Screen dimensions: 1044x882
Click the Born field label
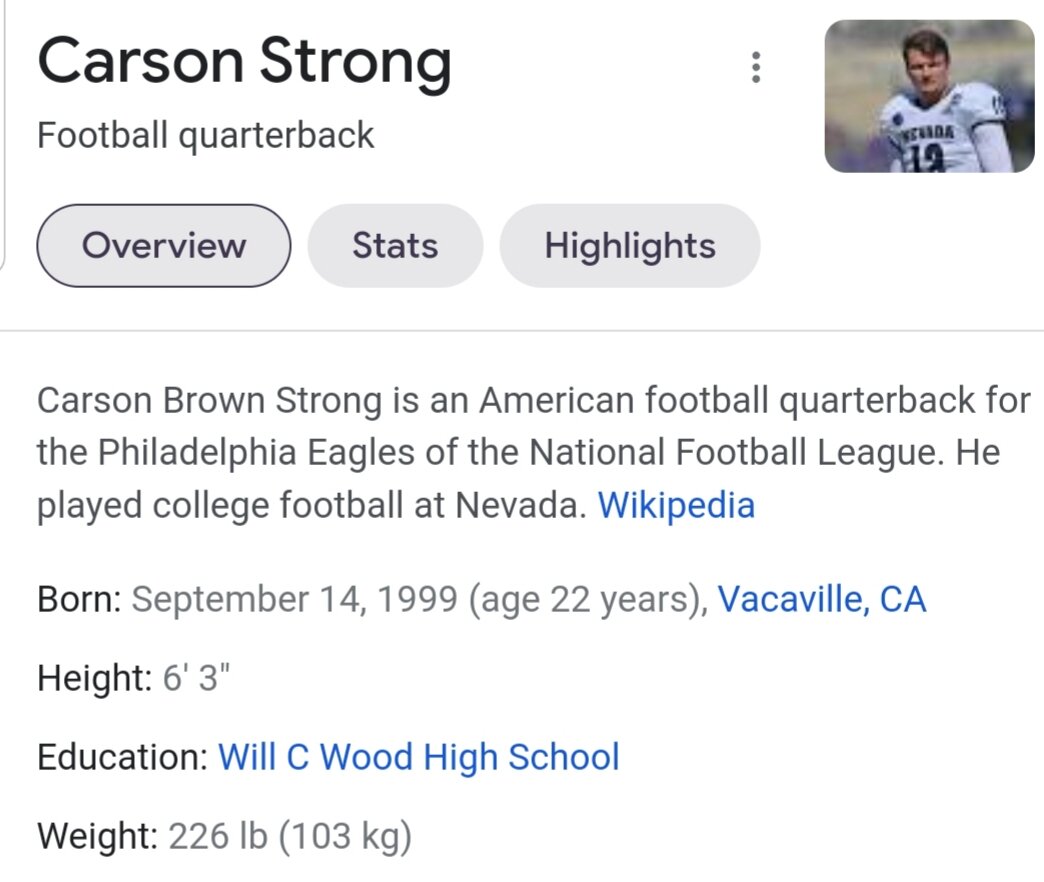pos(79,599)
